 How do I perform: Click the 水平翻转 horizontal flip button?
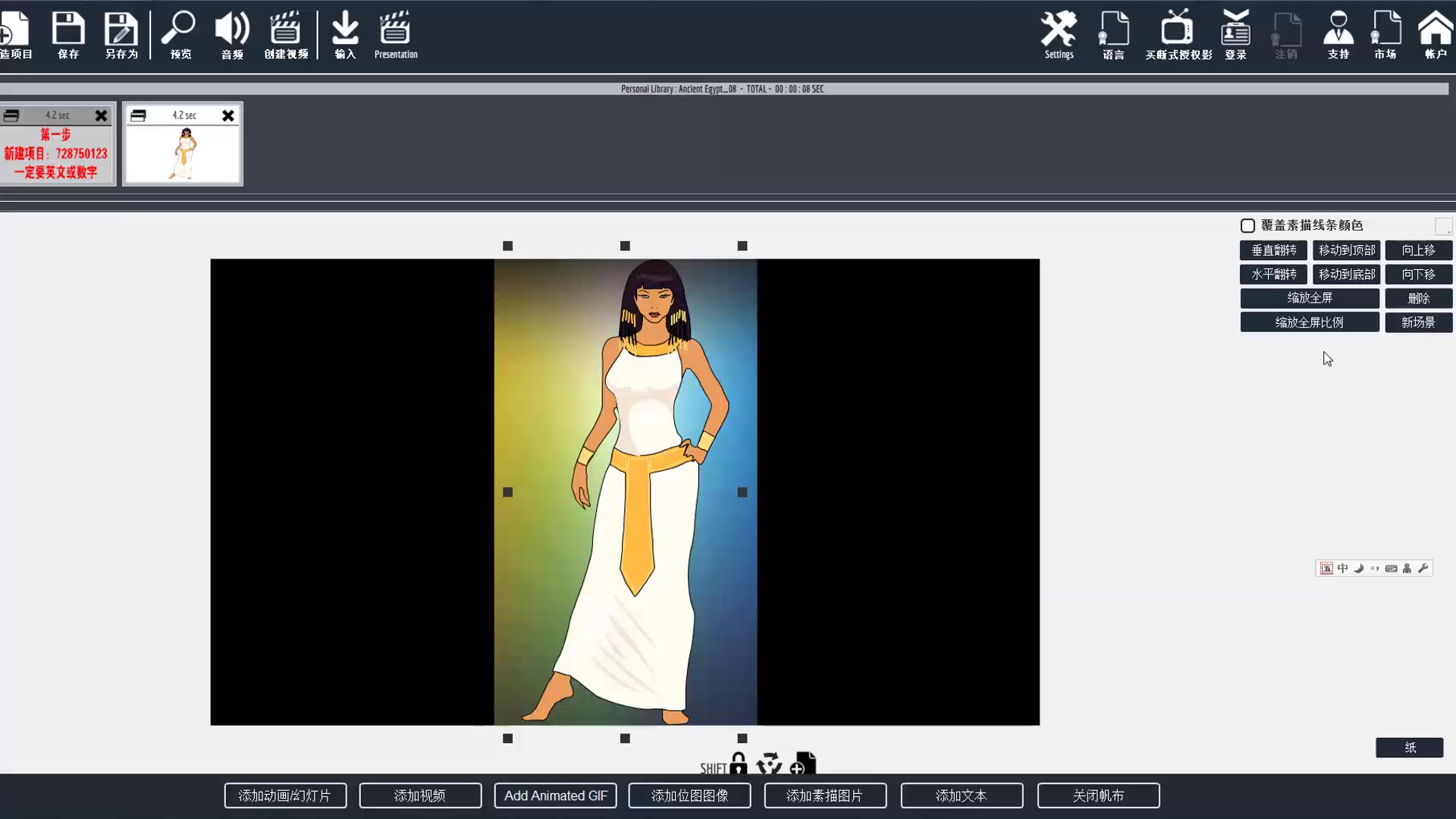coord(1273,275)
